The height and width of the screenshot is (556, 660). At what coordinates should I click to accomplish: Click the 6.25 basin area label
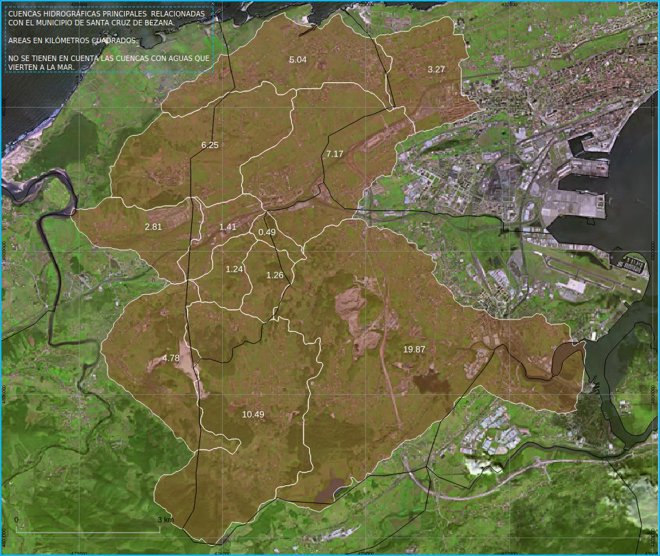(210, 145)
